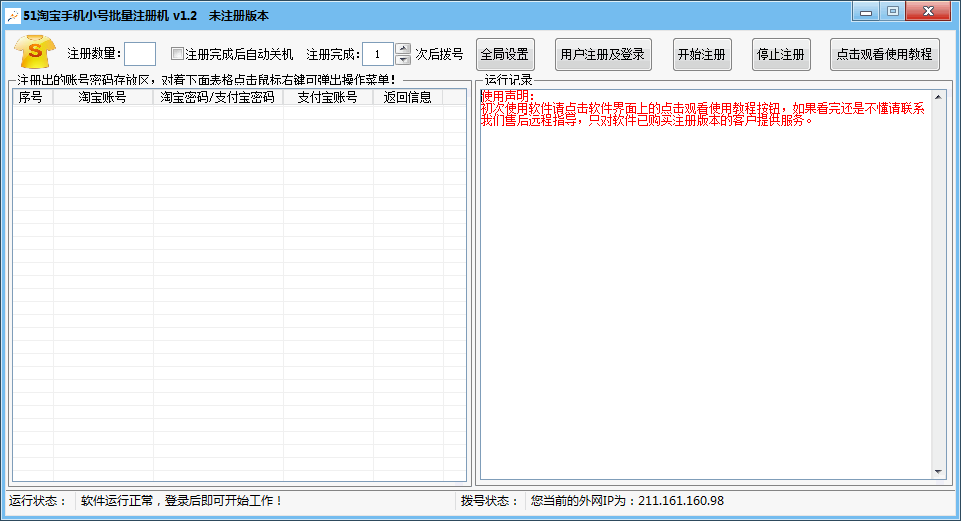Maximize the registration tool window
This screenshot has height=521, width=961.
pos(893,11)
